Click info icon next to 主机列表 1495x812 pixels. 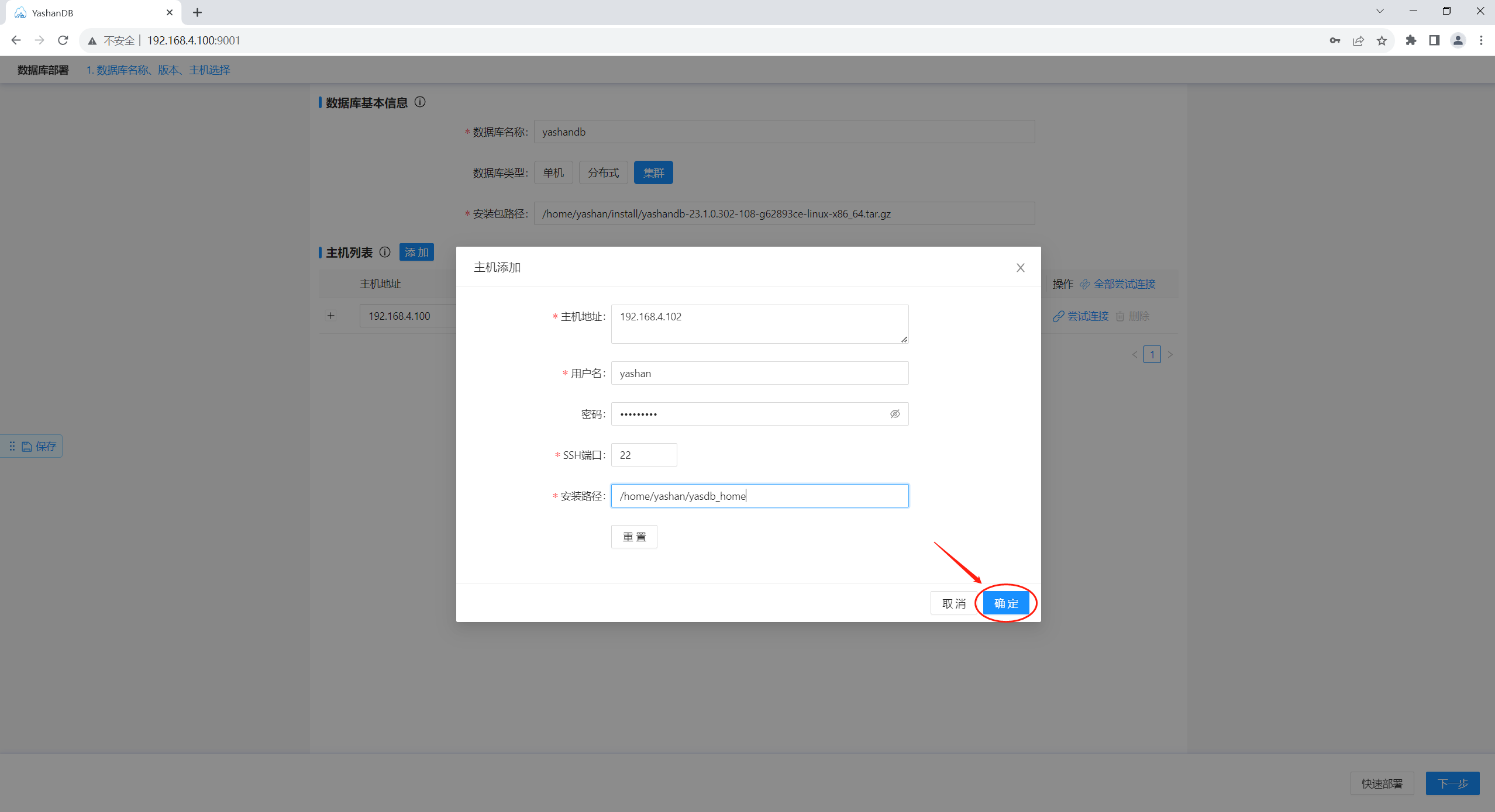[385, 252]
